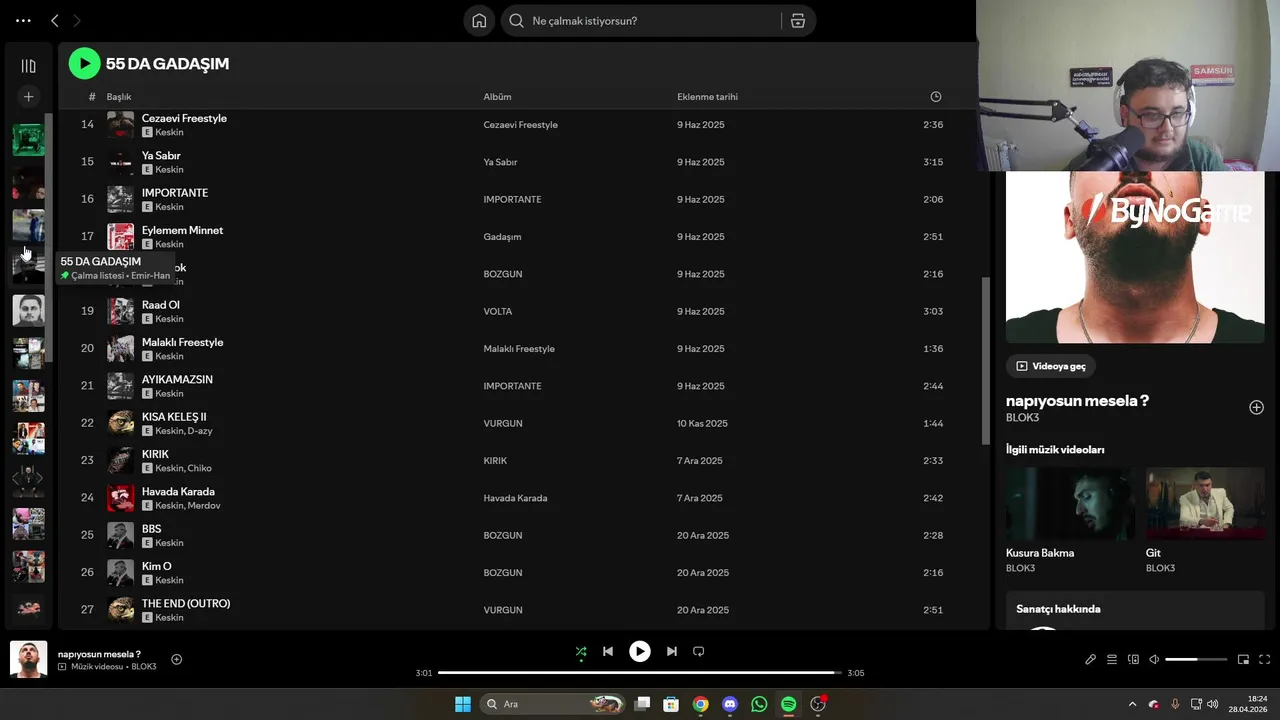
Task: Click the now playing cover thumbnail
Action: [x=28, y=659]
